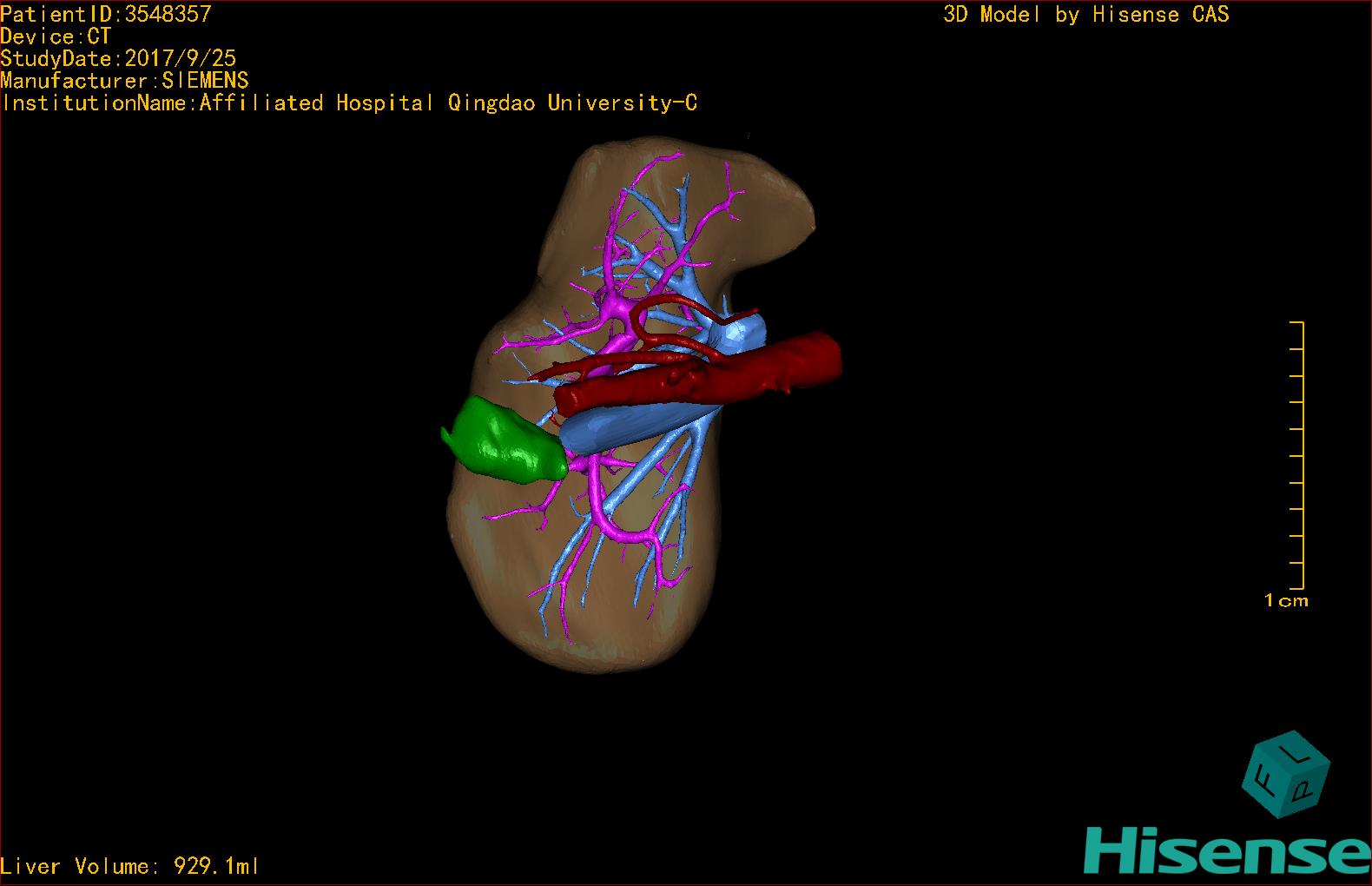The height and width of the screenshot is (886, 1372).
Task: Select the green gallbladder in the model
Action: tap(504, 440)
